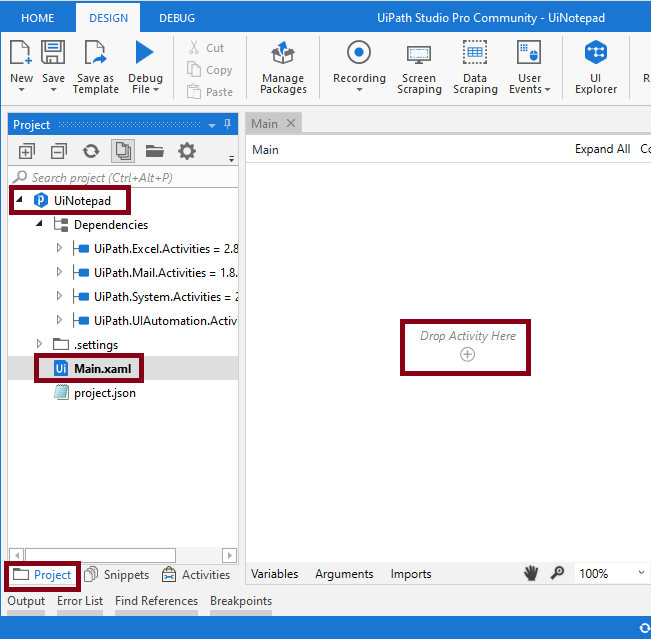Click the Copy command

click(210, 70)
